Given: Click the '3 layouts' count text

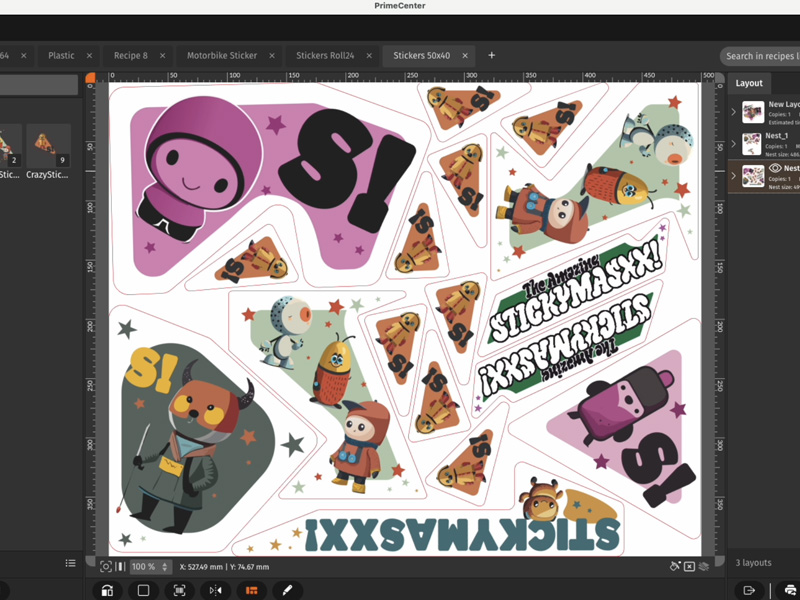Looking at the screenshot, I should [753, 563].
